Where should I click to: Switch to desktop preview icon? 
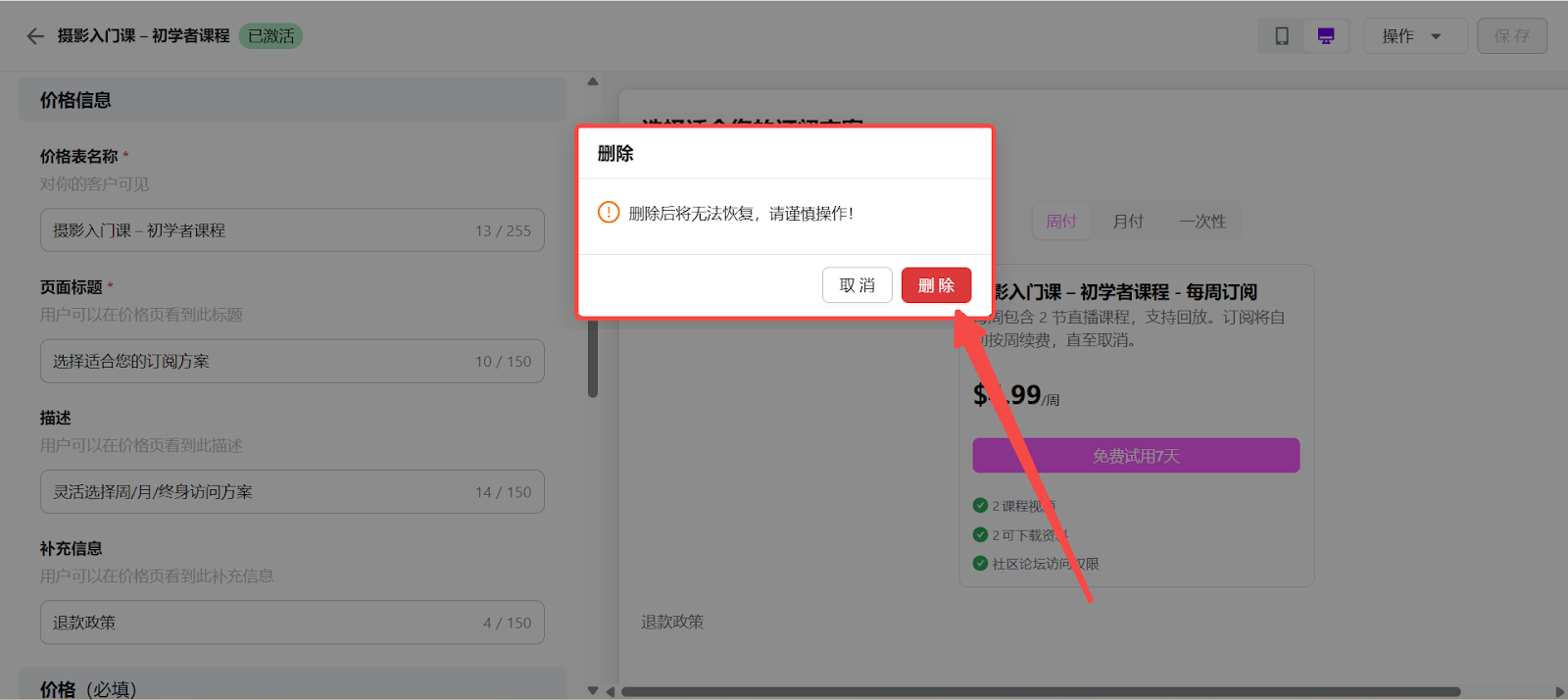[1326, 36]
